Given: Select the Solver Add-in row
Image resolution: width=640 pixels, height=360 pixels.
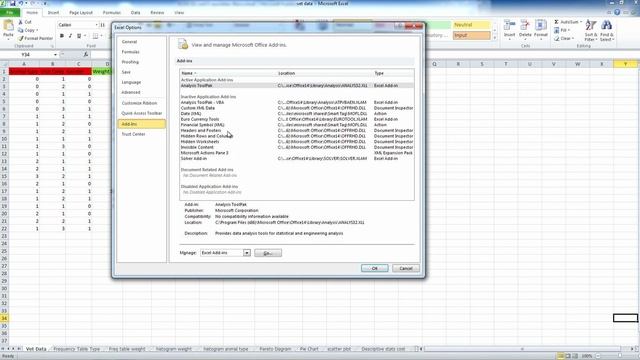Looking at the screenshot, I should pyautogui.click(x=297, y=158).
